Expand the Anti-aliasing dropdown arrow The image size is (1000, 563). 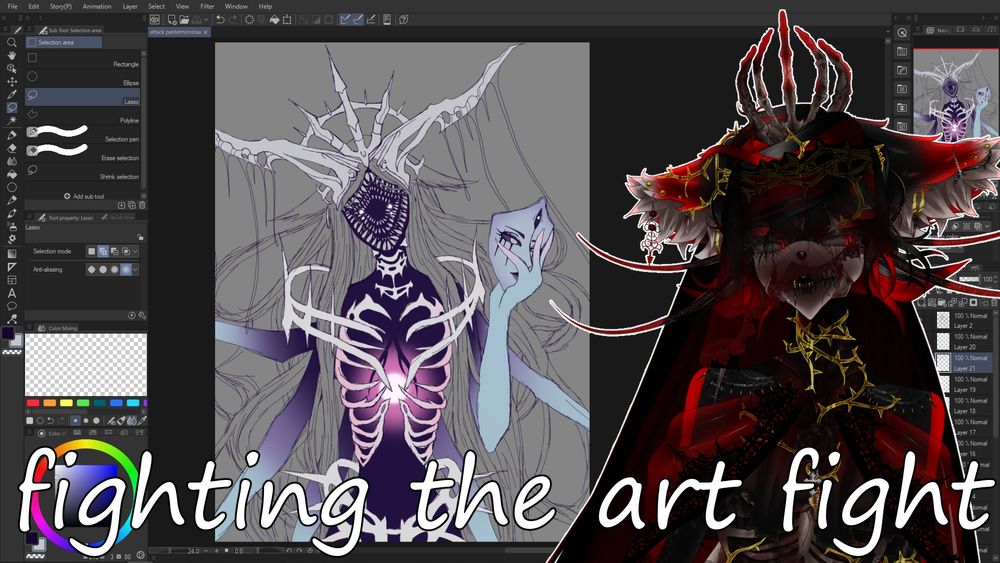pos(136,270)
